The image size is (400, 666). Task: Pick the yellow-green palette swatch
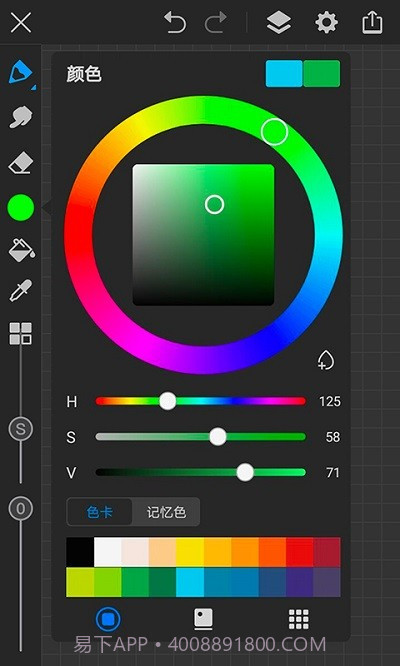click(80, 582)
